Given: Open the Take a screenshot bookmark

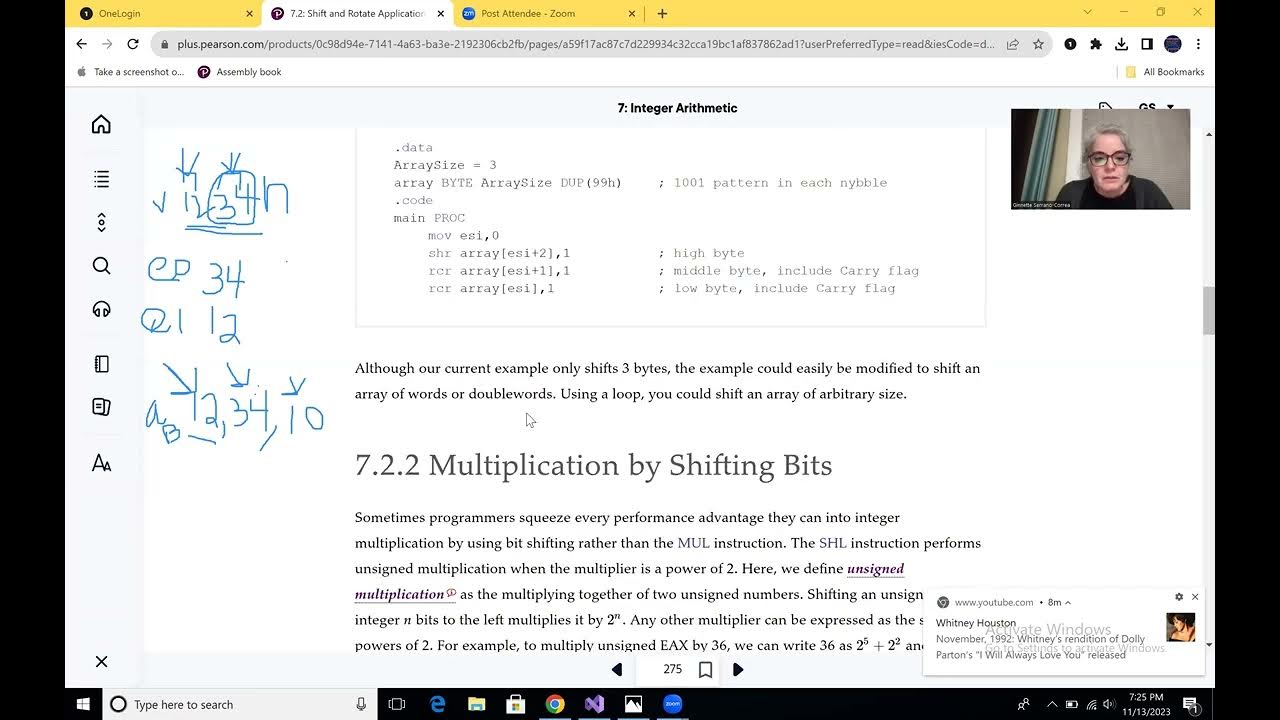Looking at the screenshot, I should (131, 72).
